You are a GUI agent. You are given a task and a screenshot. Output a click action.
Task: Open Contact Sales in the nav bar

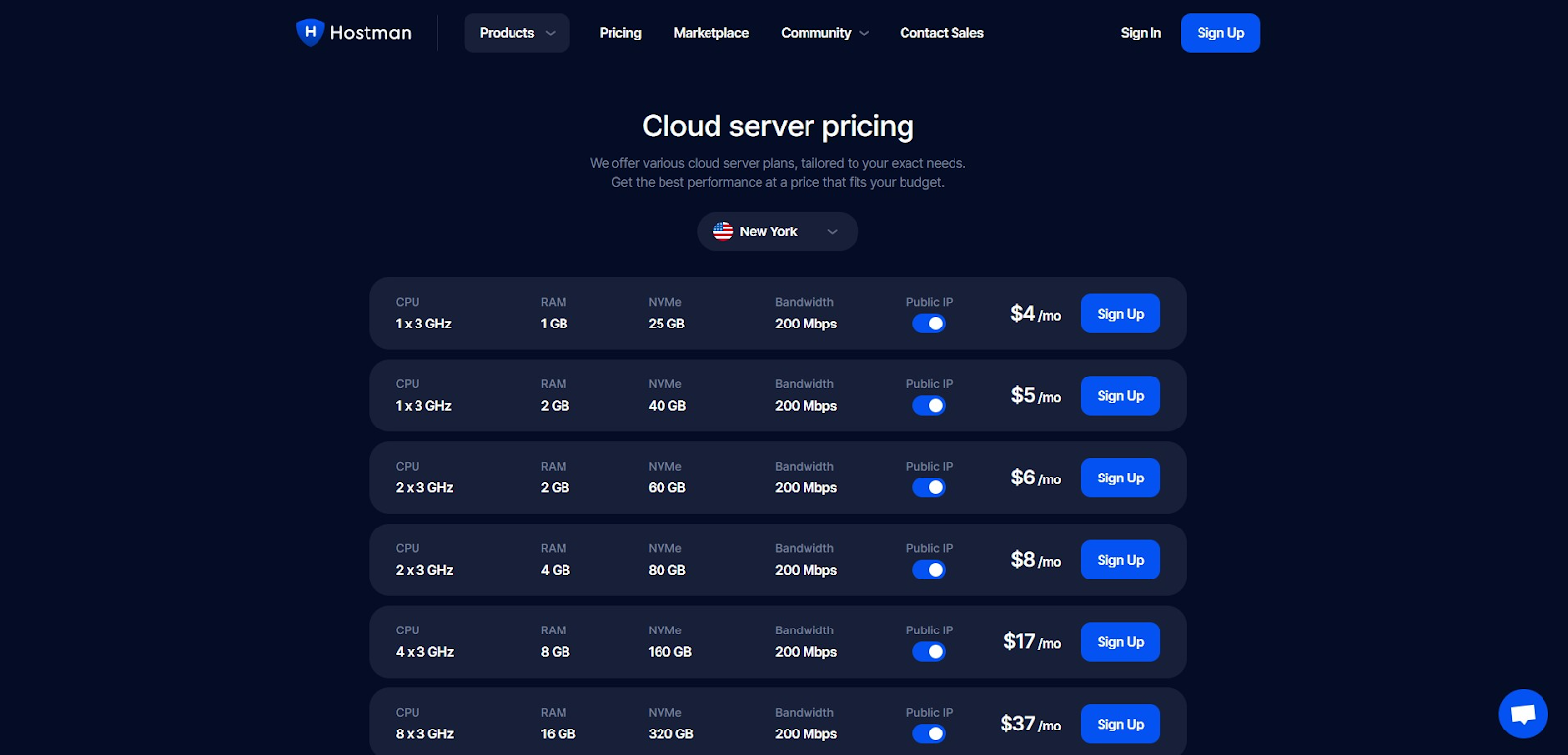[942, 33]
